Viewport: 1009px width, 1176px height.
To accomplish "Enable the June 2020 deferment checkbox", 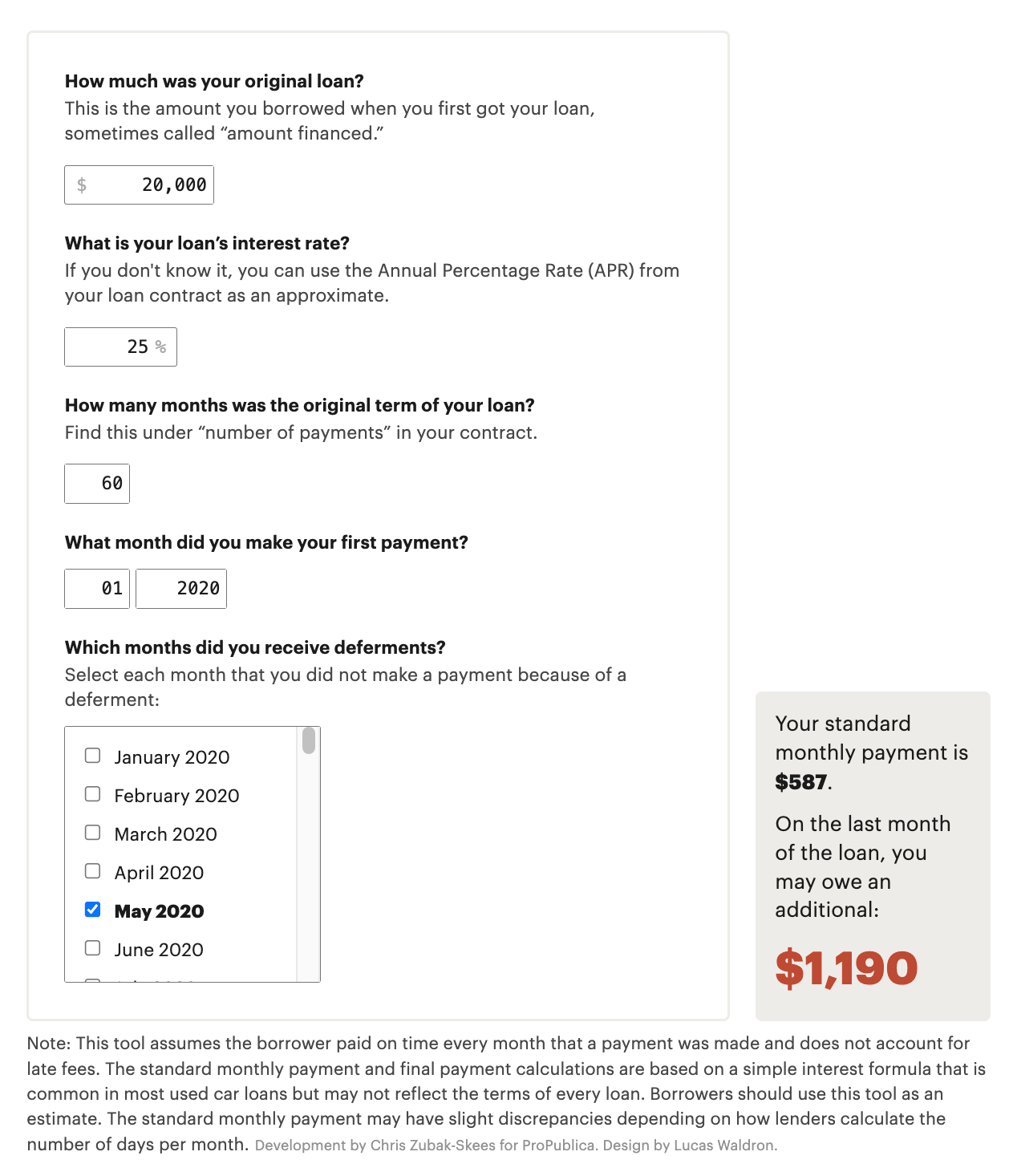I will (93, 948).
